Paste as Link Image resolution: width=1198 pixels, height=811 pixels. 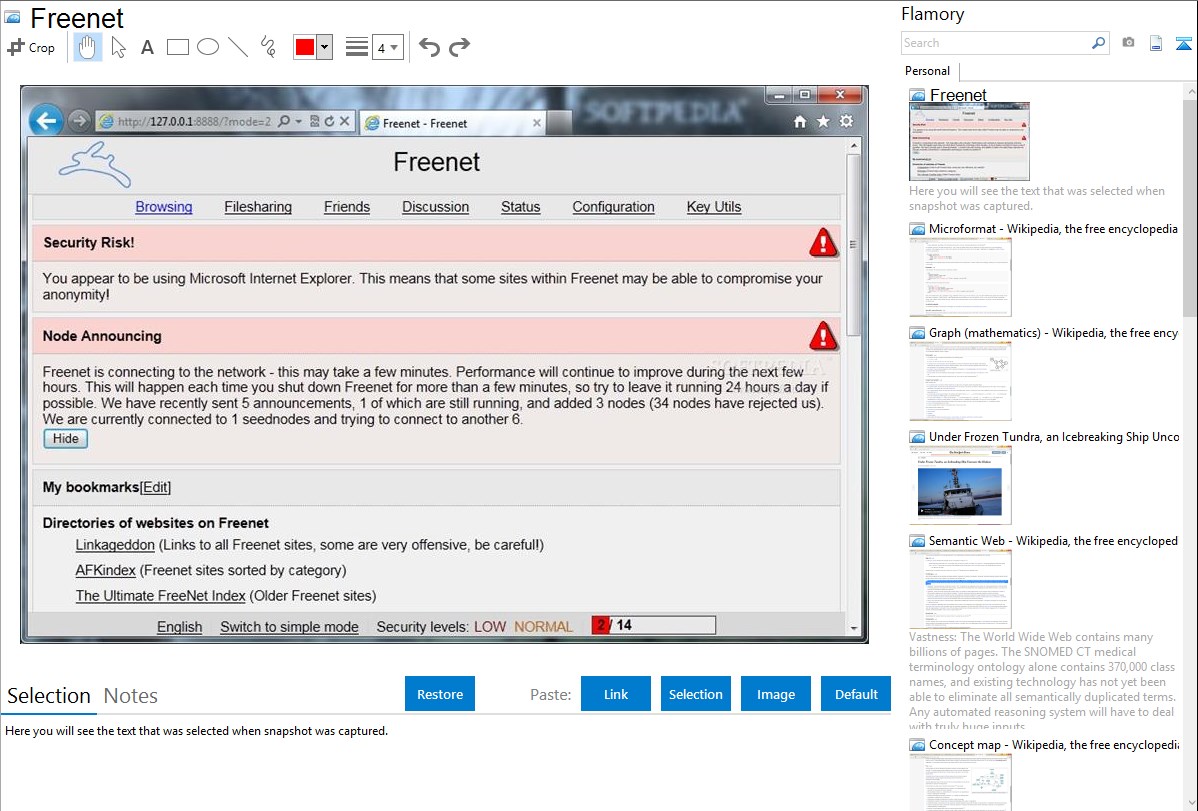tap(616, 694)
